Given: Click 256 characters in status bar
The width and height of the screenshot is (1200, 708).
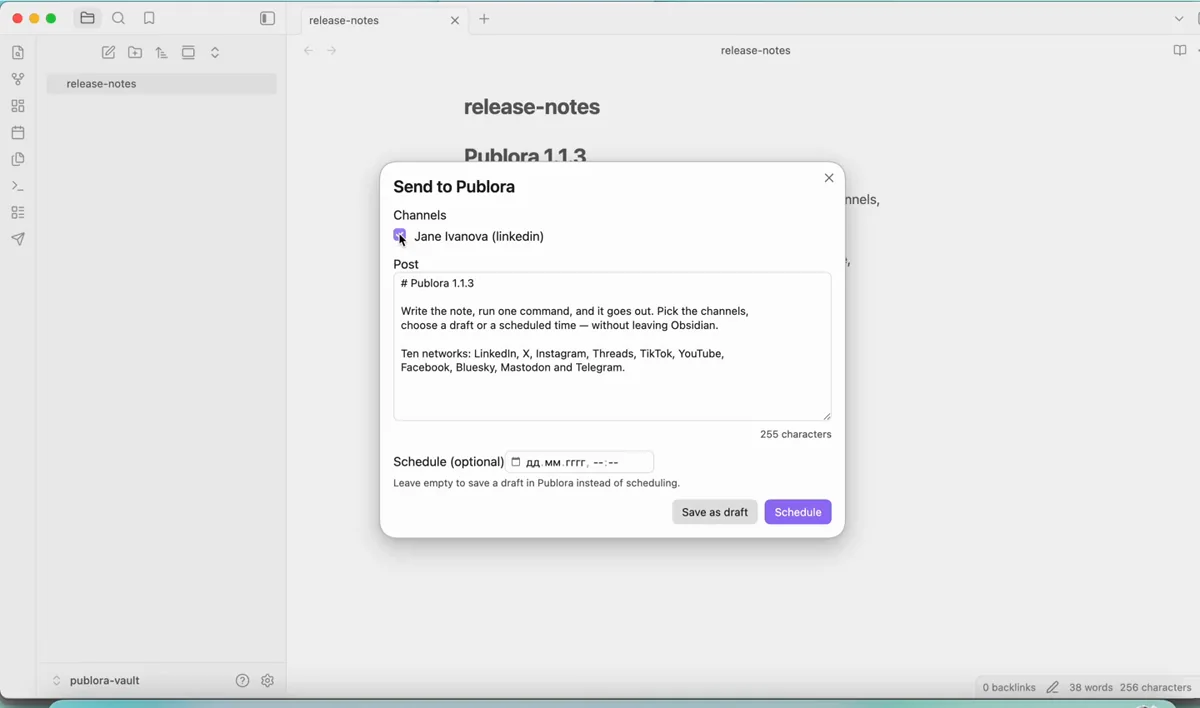Looking at the screenshot, I should (1156, 688).
